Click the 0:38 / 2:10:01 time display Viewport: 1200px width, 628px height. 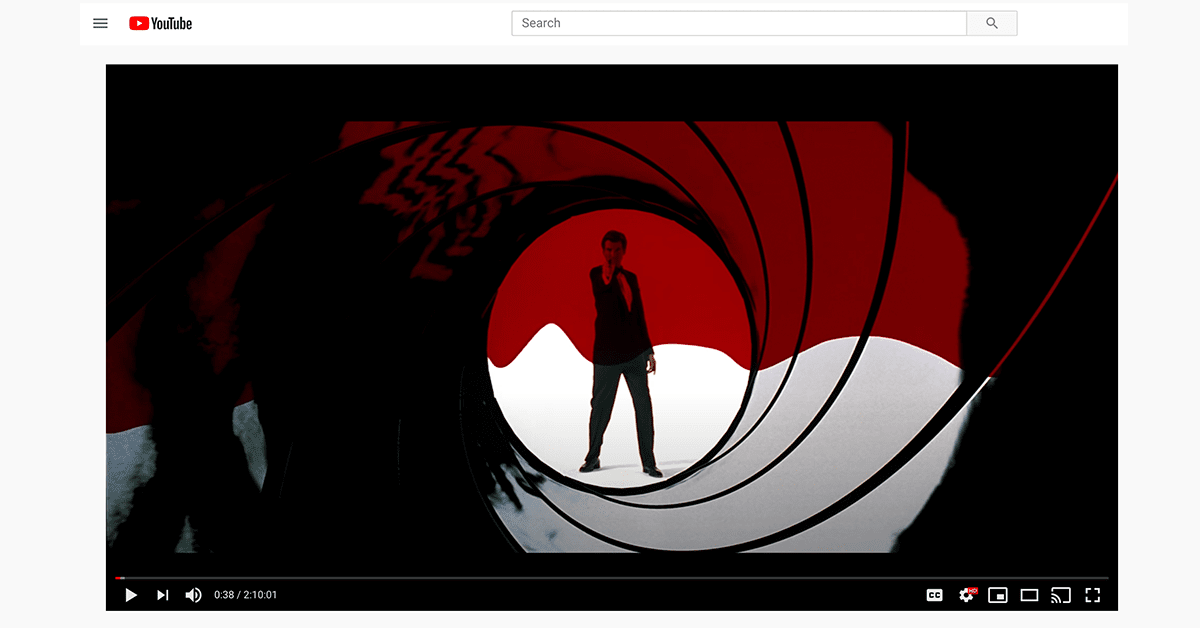point(245,595)
